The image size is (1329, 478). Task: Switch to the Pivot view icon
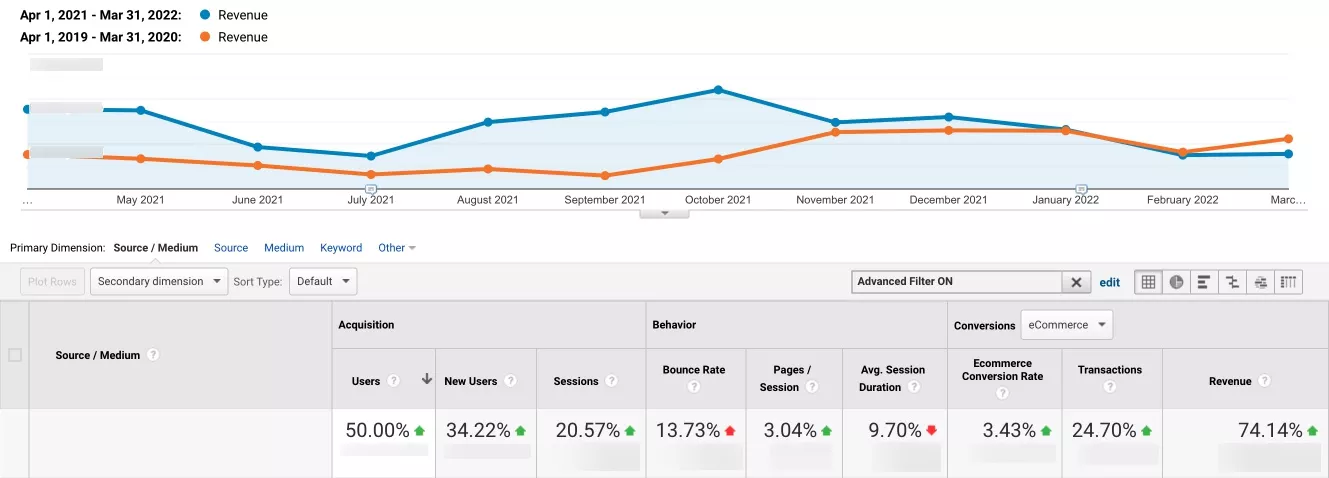pos(1289,282)
